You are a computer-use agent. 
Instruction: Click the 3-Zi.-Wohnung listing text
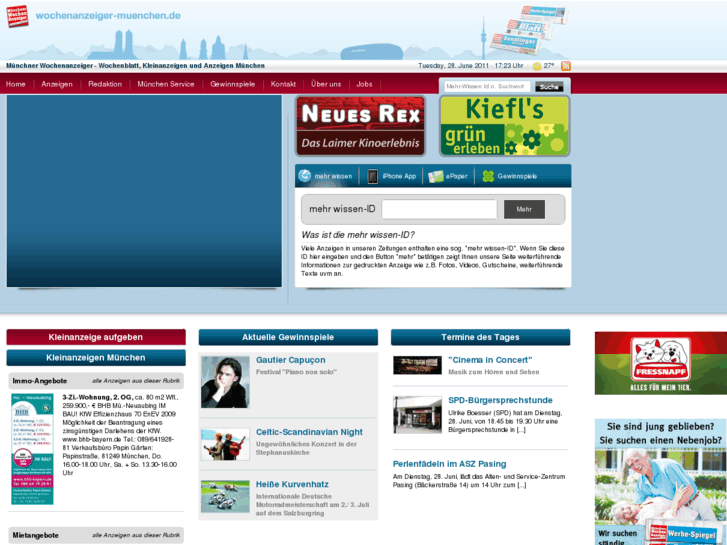click(x=120, y=435)
